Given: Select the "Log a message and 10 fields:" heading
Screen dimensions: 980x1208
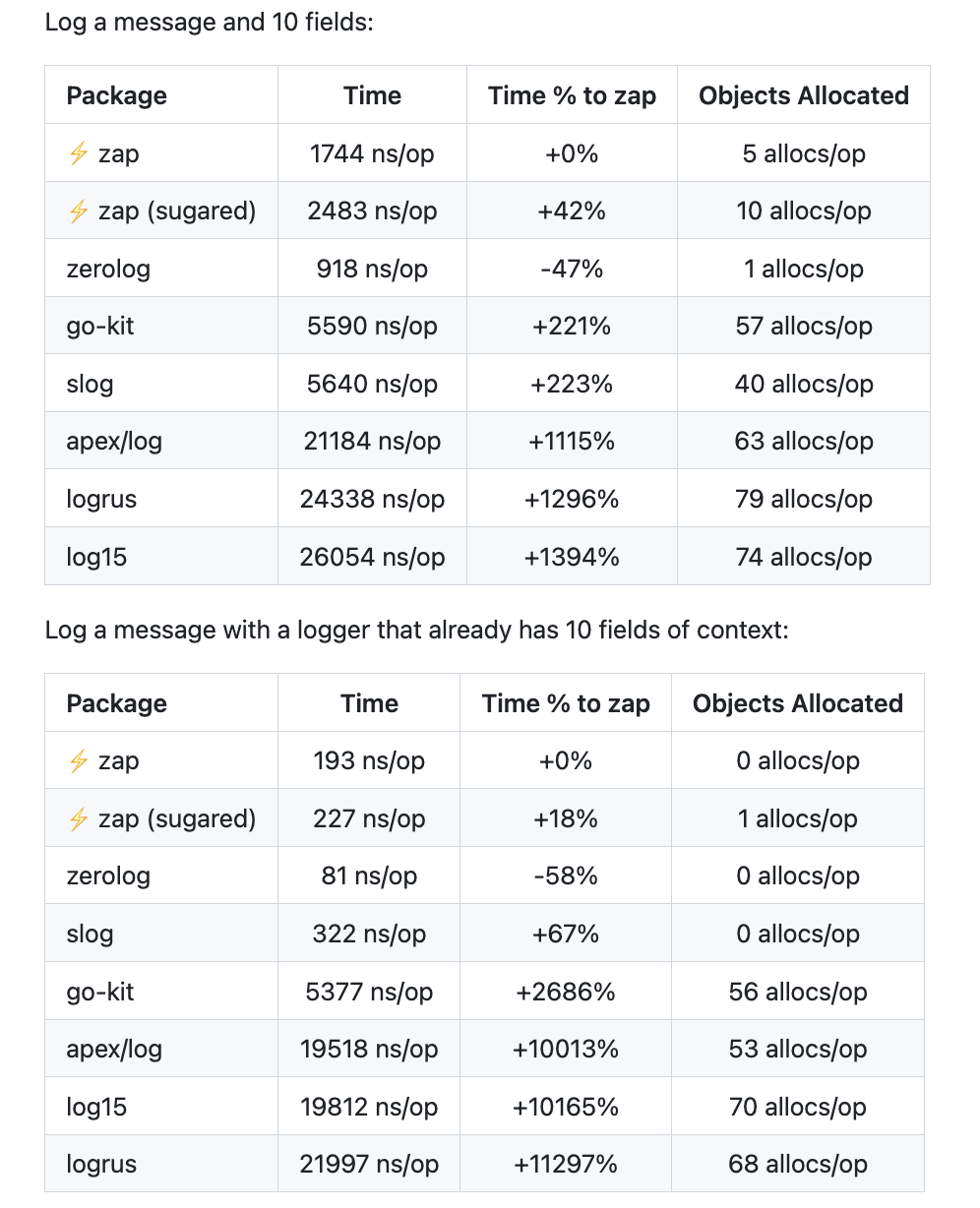Looking at the screenshot, I should click(209, 21).
